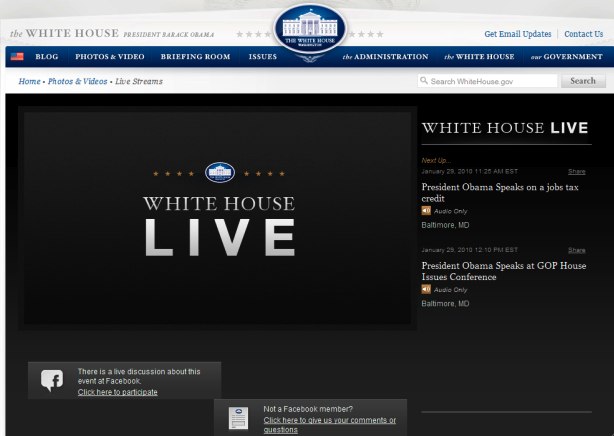Go to the Photos & Videos breadcrumb

tap(78, 81)
